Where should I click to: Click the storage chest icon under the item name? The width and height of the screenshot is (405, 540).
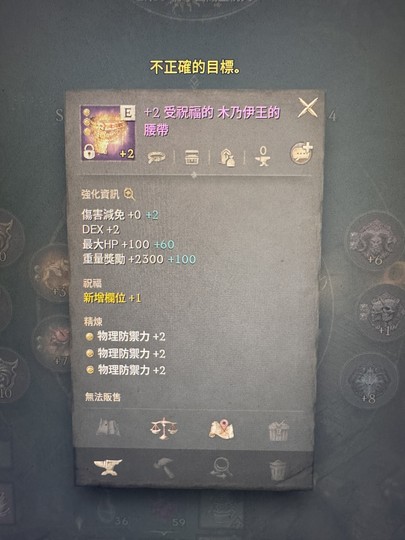[x=192, y=157]
